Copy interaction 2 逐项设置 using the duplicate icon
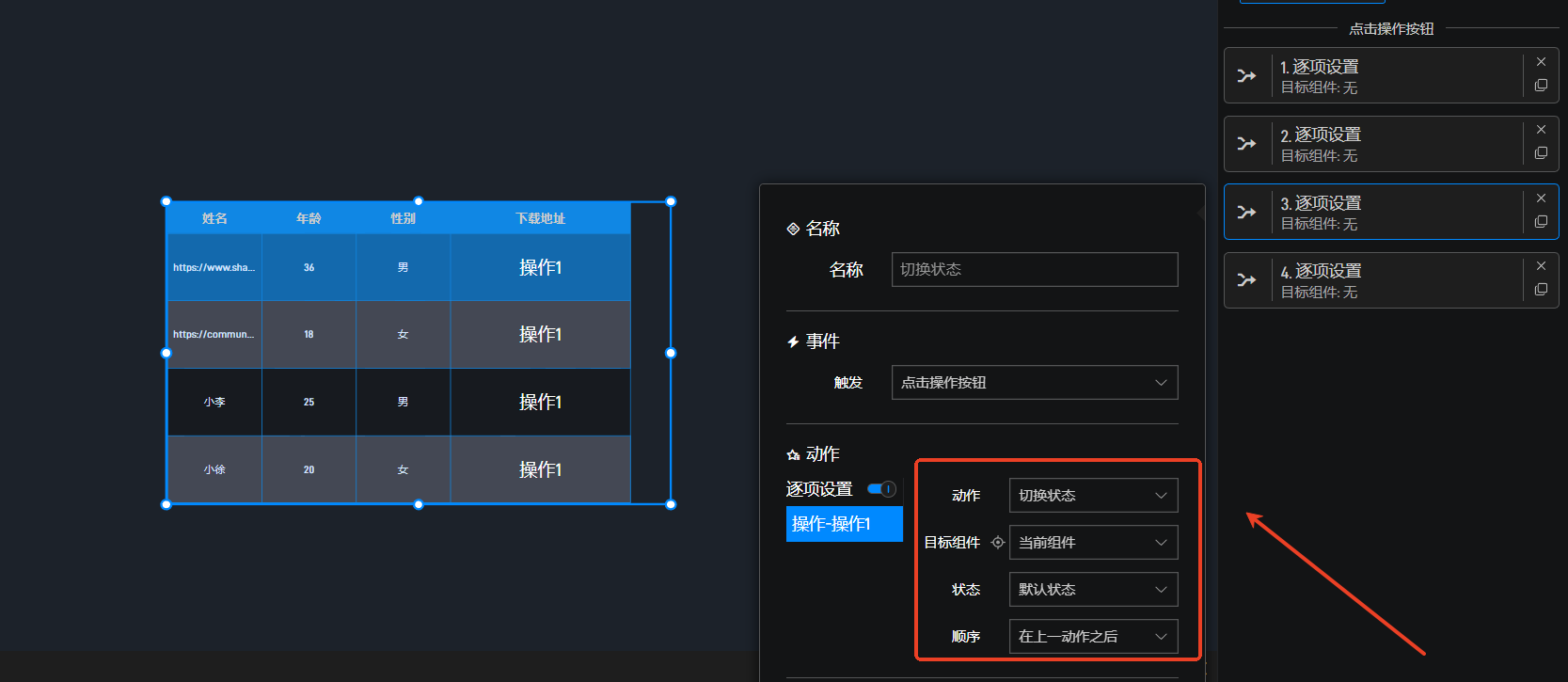 [x=1541, y=153]
